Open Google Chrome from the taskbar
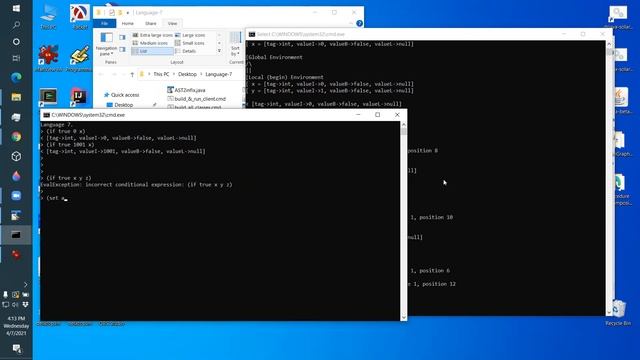The image size is (640, 360). [16, 137]
